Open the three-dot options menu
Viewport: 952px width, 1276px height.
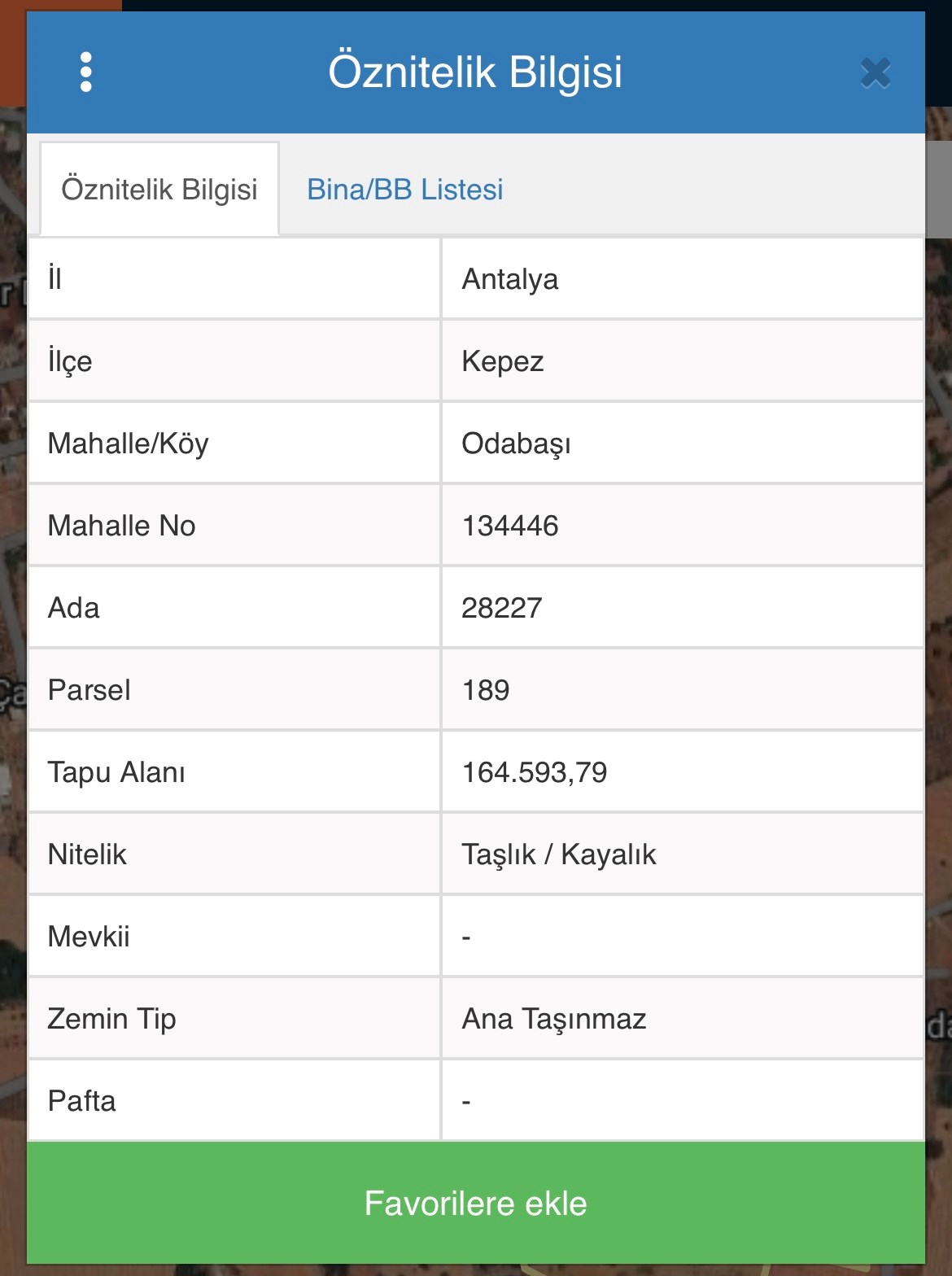coord(86,72)
